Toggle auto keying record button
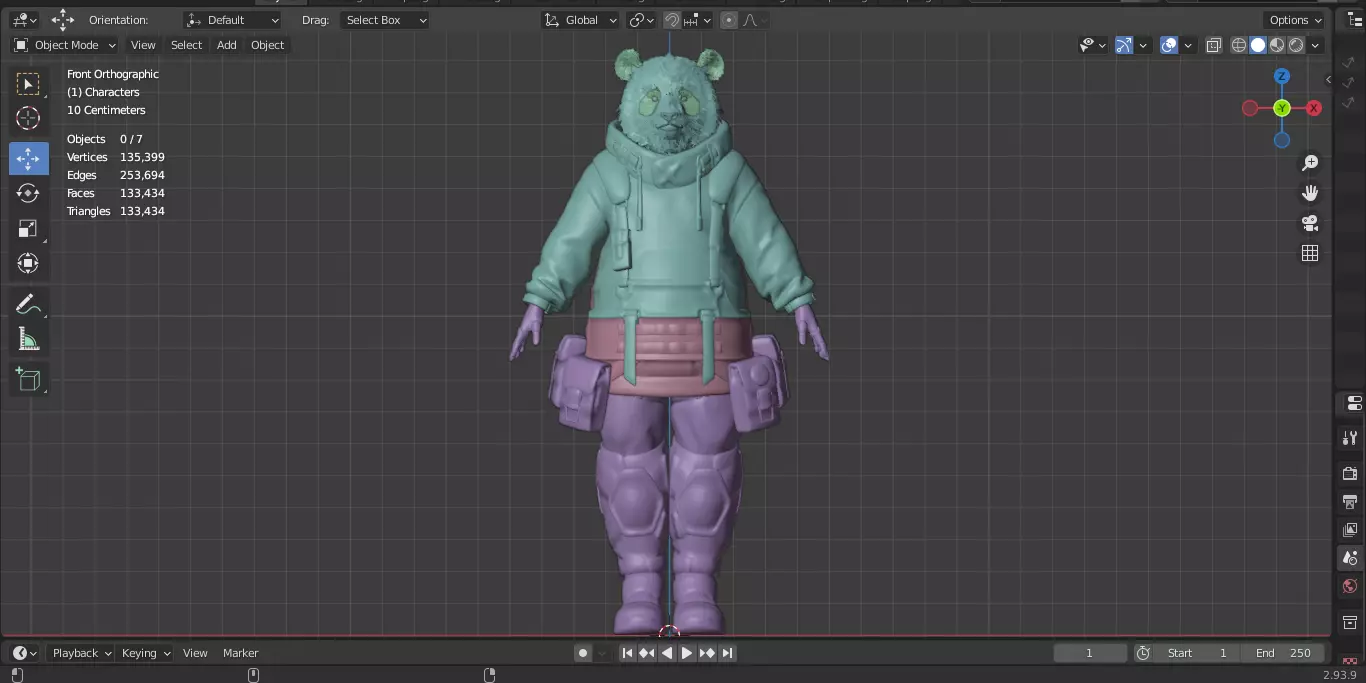This screenshot has height=683, width=1366. (583, 653)
